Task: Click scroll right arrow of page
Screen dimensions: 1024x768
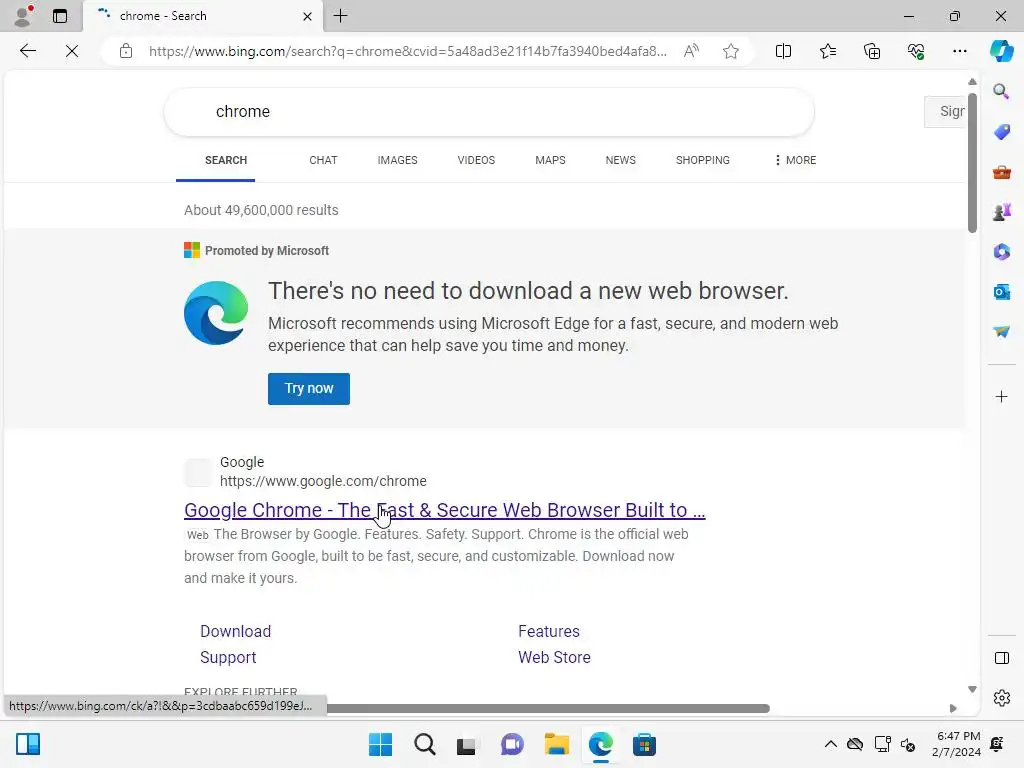Action: coord(953,709)
